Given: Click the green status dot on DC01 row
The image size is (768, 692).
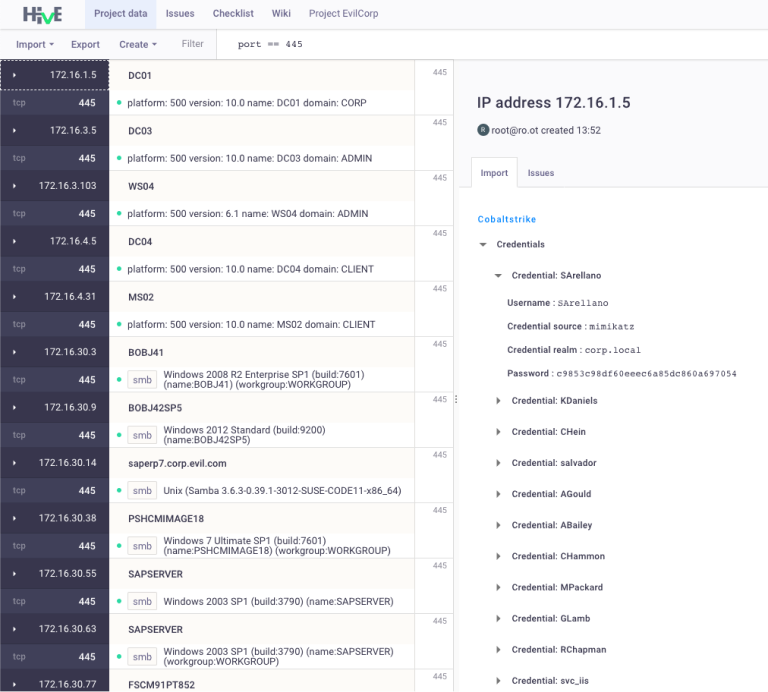Looking at the screenshot, I should coord(119,102).
